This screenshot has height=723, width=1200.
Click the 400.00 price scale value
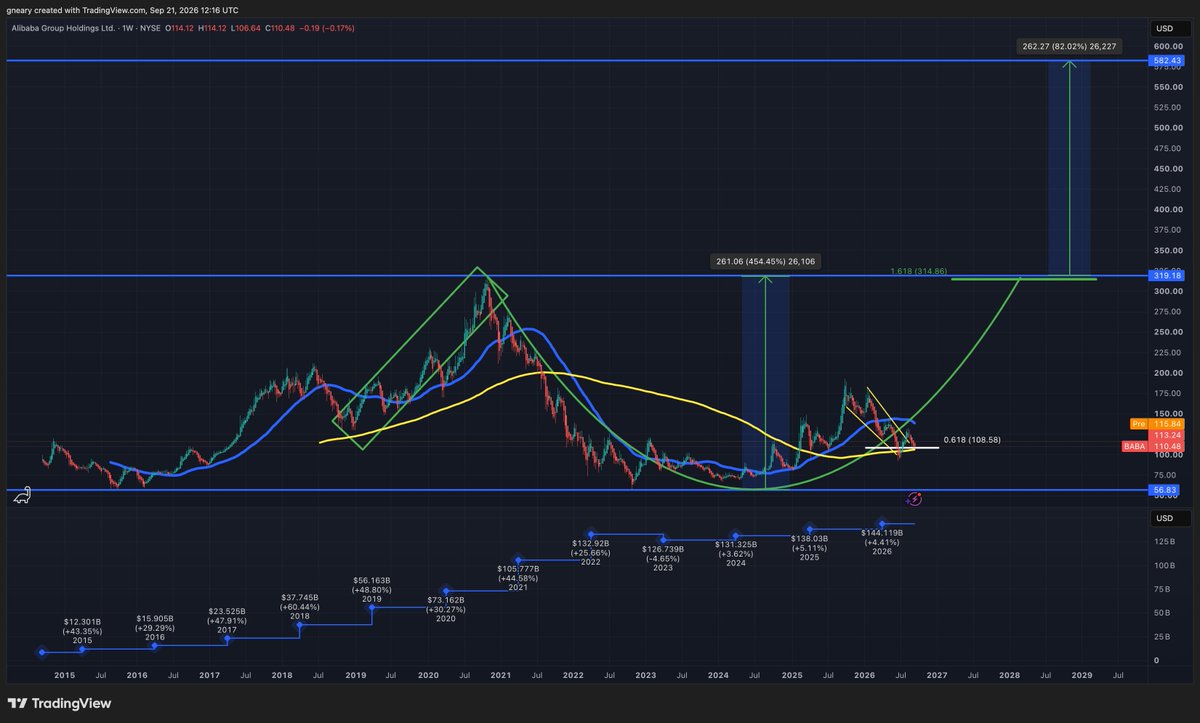[1166, 210]
